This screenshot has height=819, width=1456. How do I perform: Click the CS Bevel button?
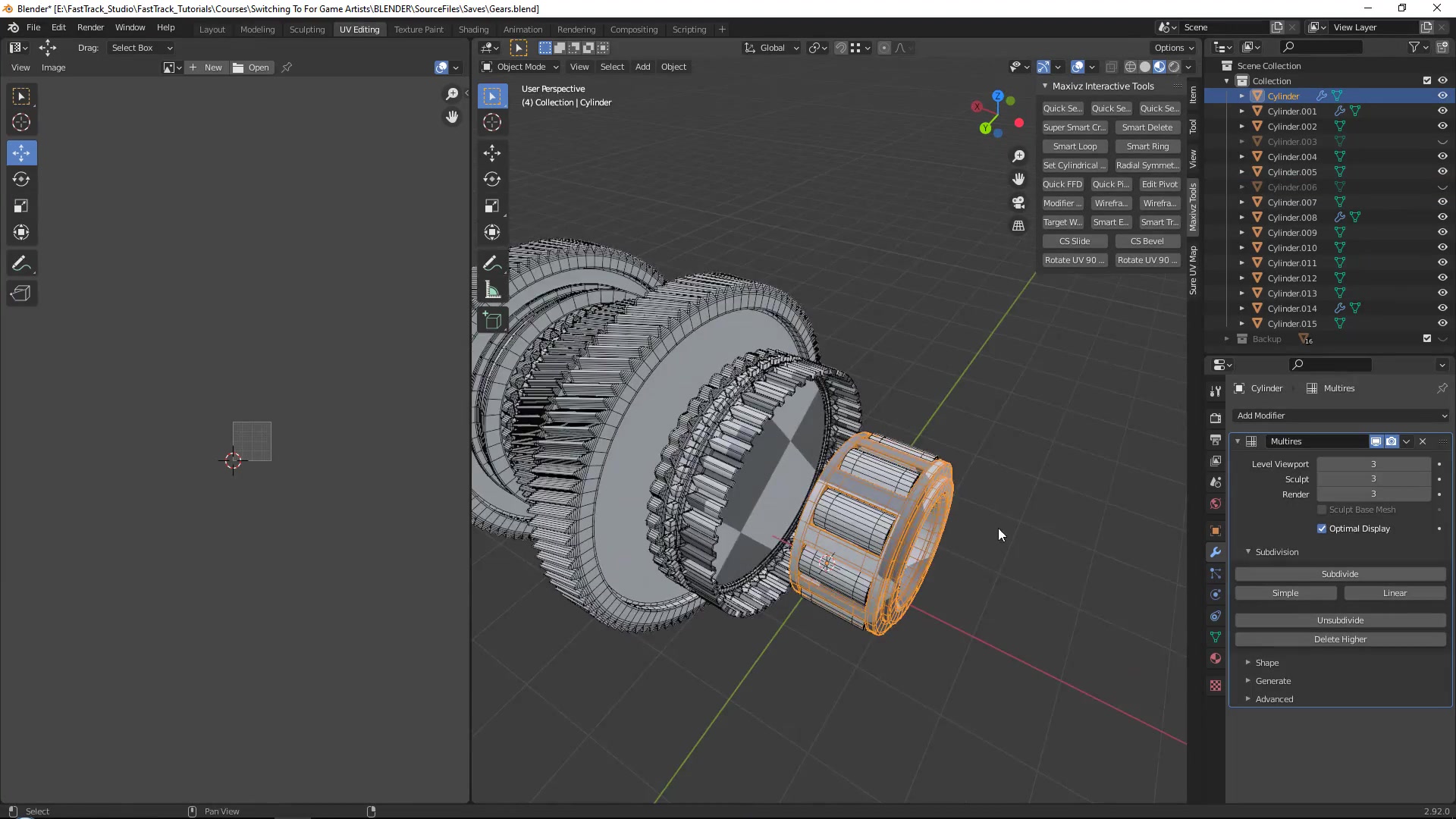tap(1147, 241)
